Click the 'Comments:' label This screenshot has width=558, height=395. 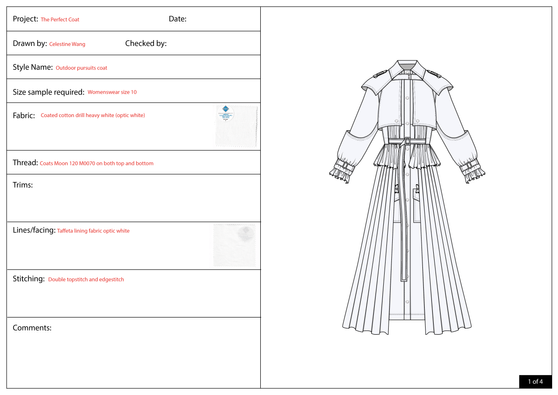click(x=32, y=328)
